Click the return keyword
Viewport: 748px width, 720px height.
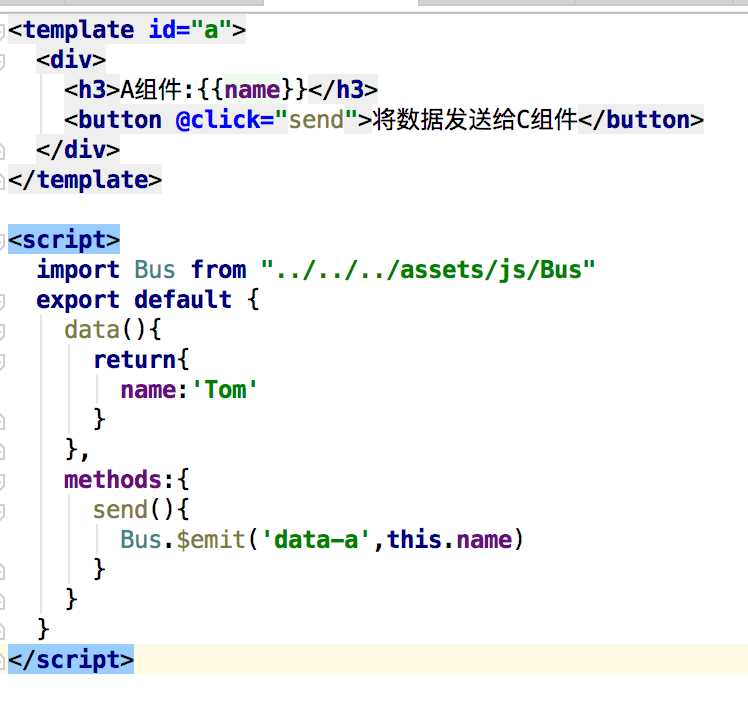click(x=135, y=360)
